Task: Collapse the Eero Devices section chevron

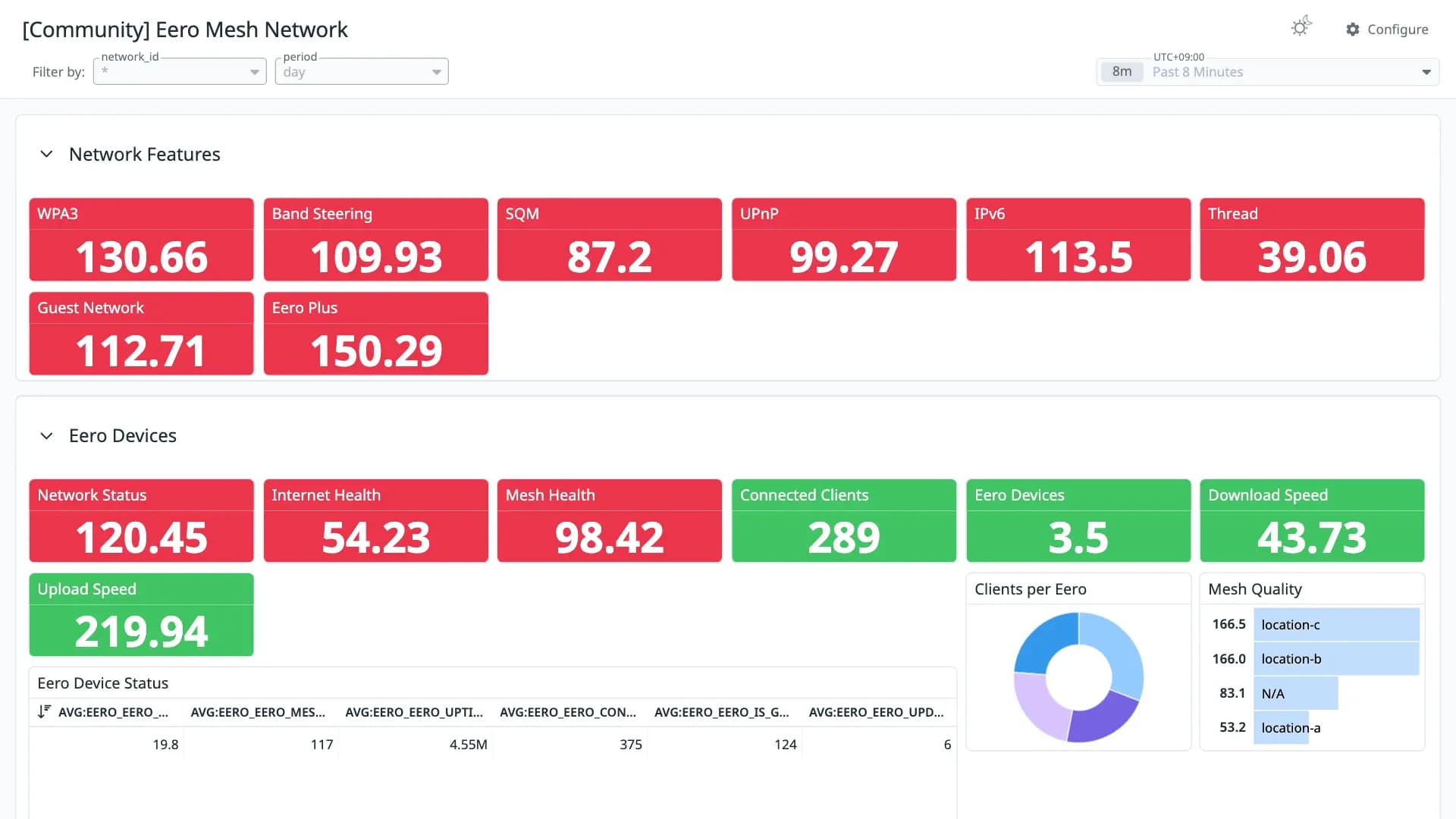Action: point(46,435)
